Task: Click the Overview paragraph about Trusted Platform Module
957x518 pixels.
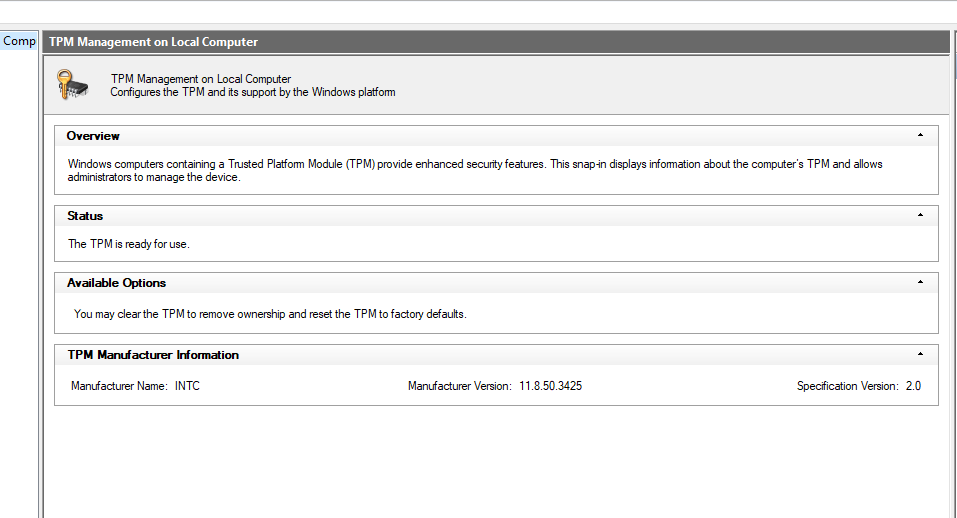Action: click(475, 171)
